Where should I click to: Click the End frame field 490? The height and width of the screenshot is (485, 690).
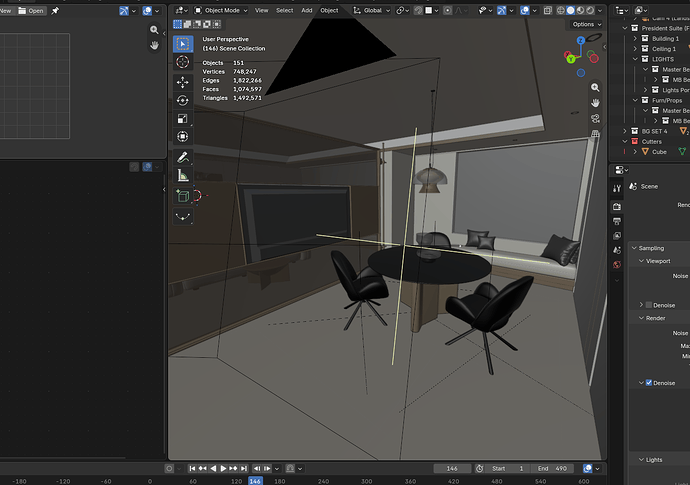(x=552, y=469)
